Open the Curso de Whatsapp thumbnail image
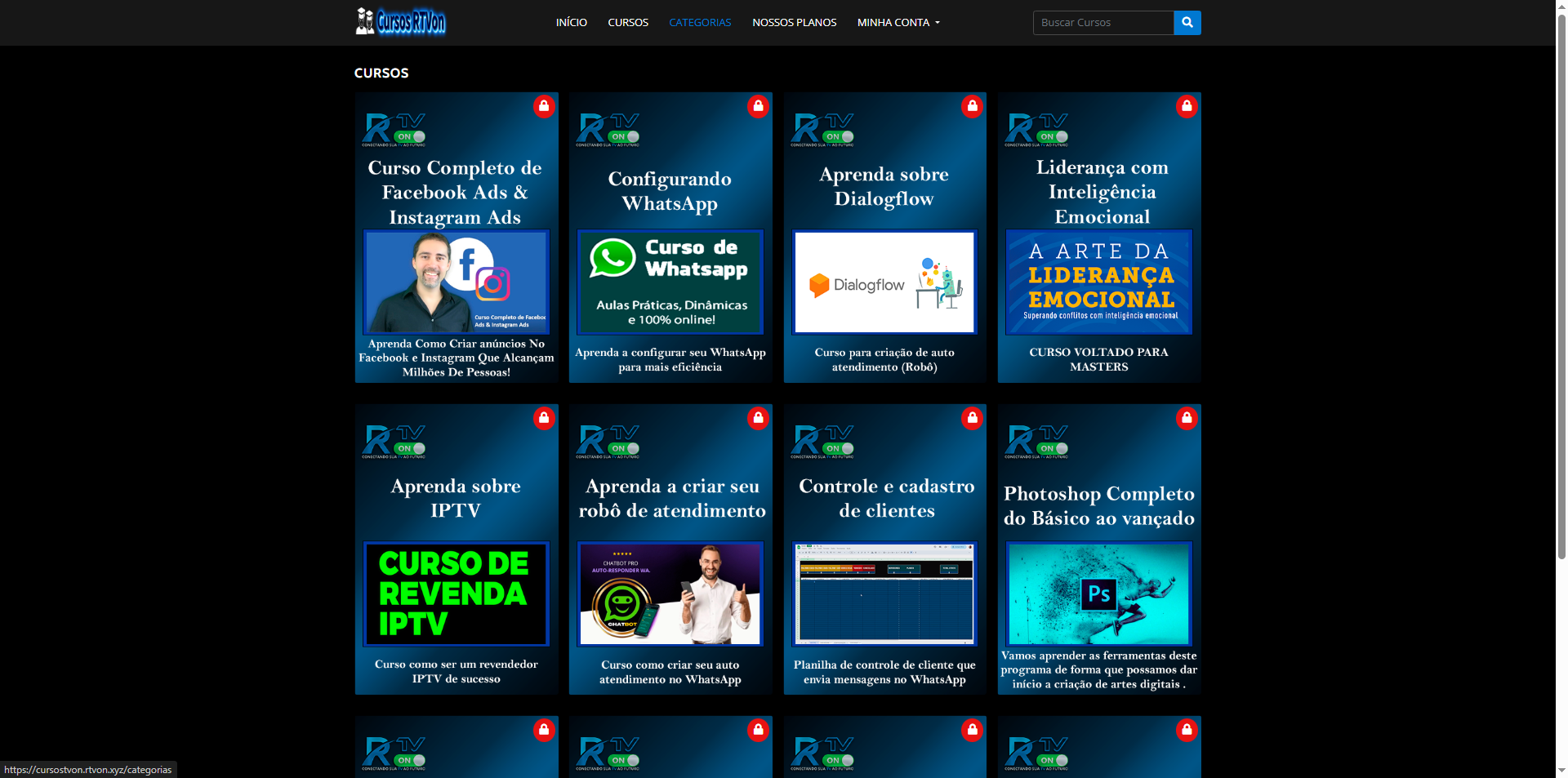This screenshot has width=1568, height=778. pos(670,282)
